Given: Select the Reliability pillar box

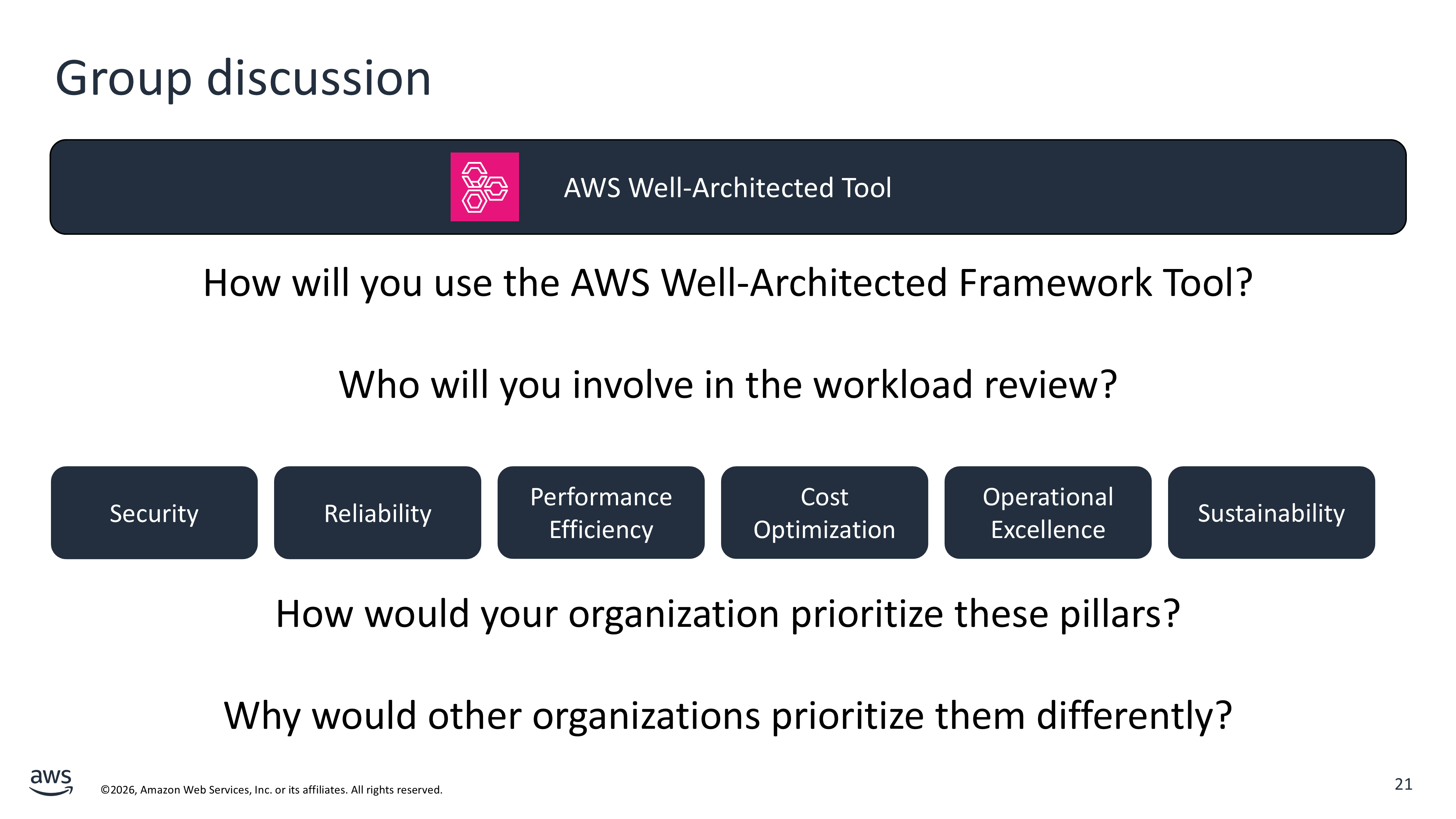Looking at the screenshot, I should [377, 513].
